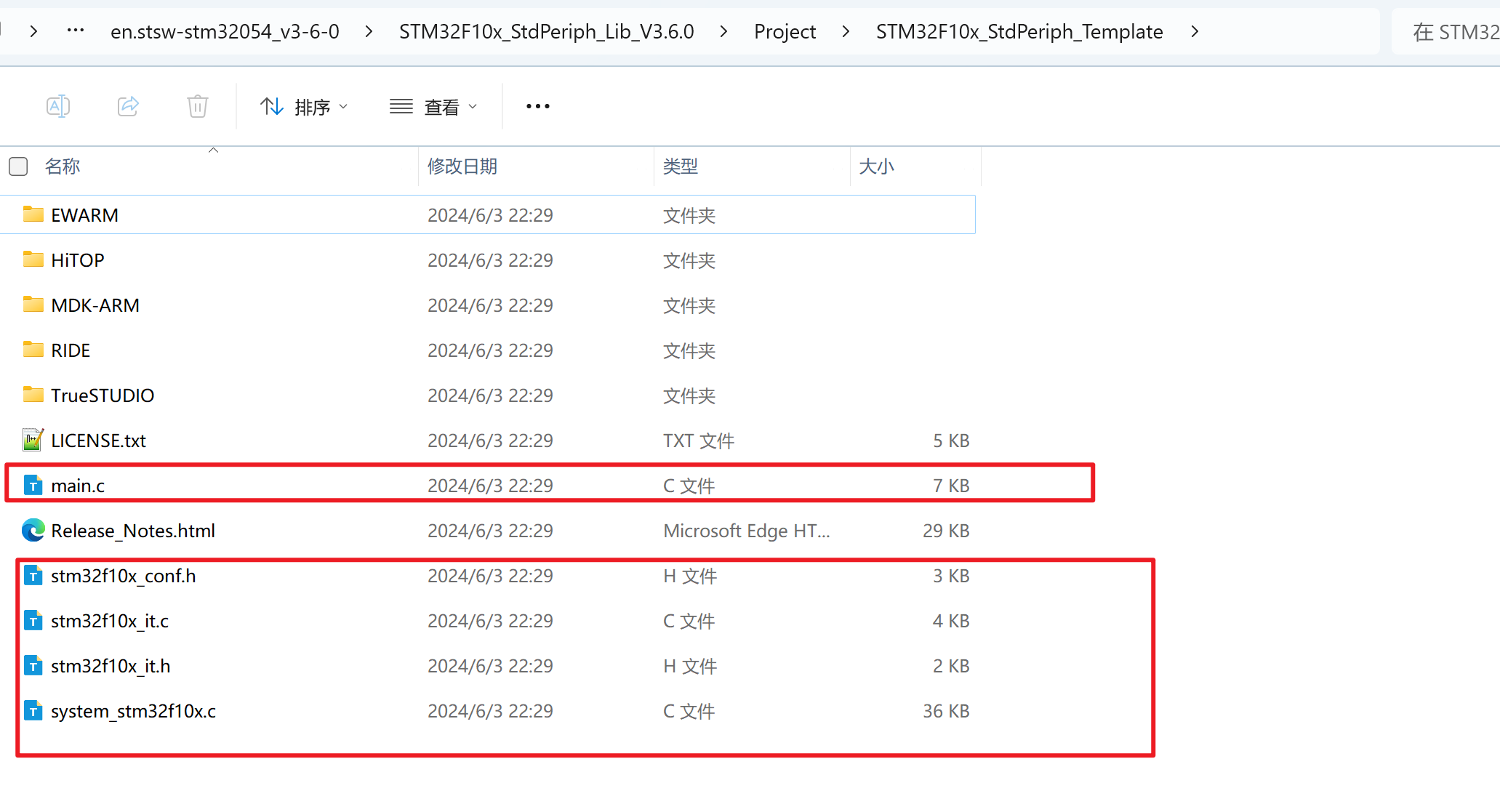Viewport: 1500px width, 812px height.
Task: Select the HiTOP folder icon
Action: point(33,260)
